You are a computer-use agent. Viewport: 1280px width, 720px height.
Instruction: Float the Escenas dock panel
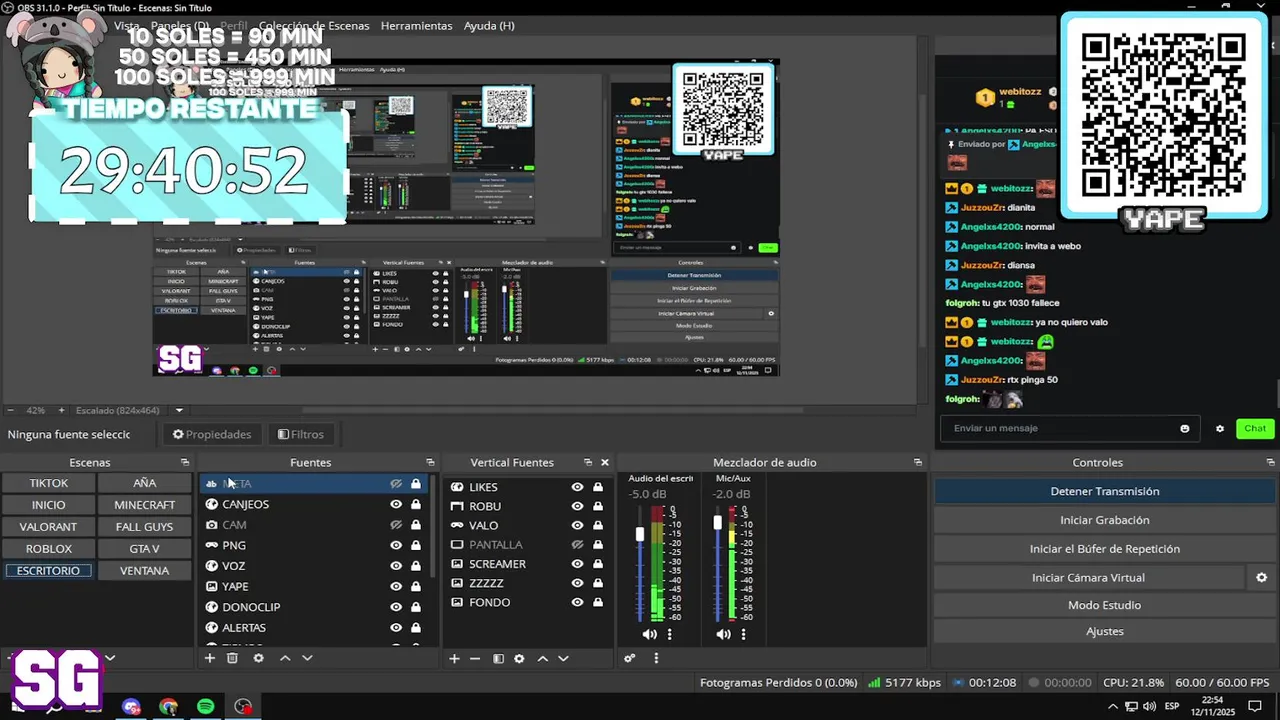(185, 462)
